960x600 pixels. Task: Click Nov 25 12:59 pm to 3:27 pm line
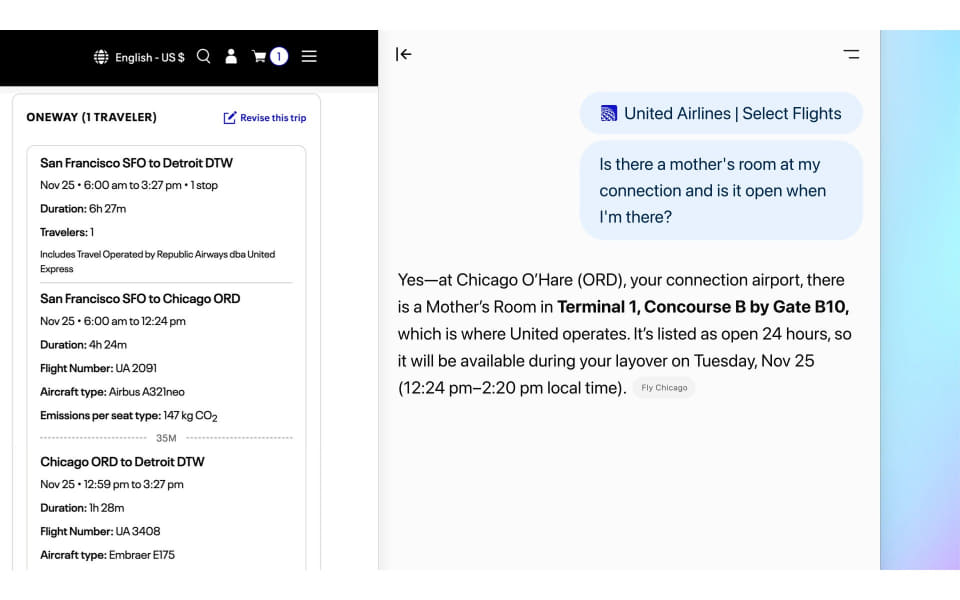click(112, 484)
